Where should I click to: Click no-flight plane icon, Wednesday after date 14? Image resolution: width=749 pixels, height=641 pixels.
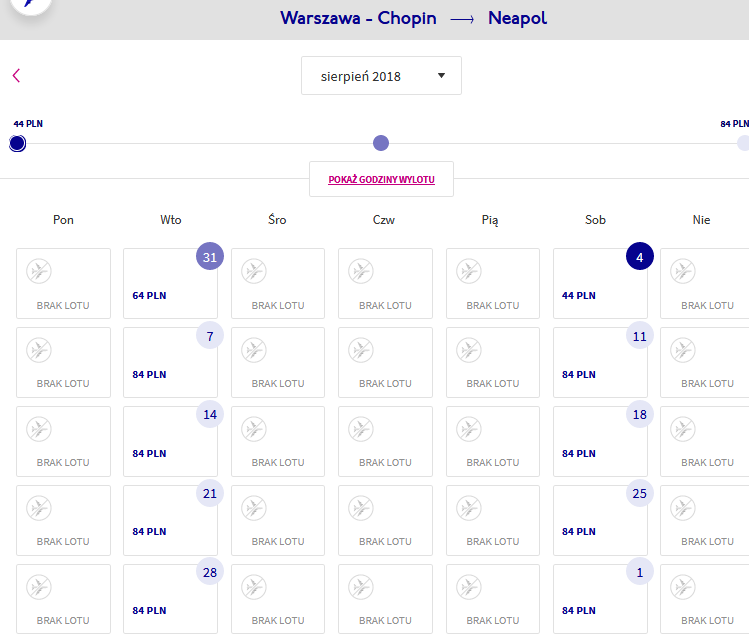pos(254,429)
